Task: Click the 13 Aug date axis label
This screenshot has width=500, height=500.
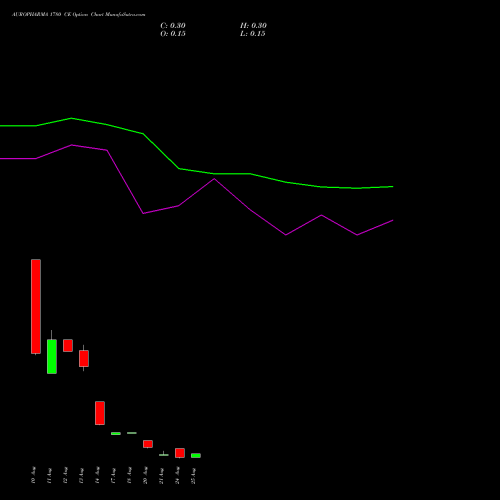Action: pos(81,475)
